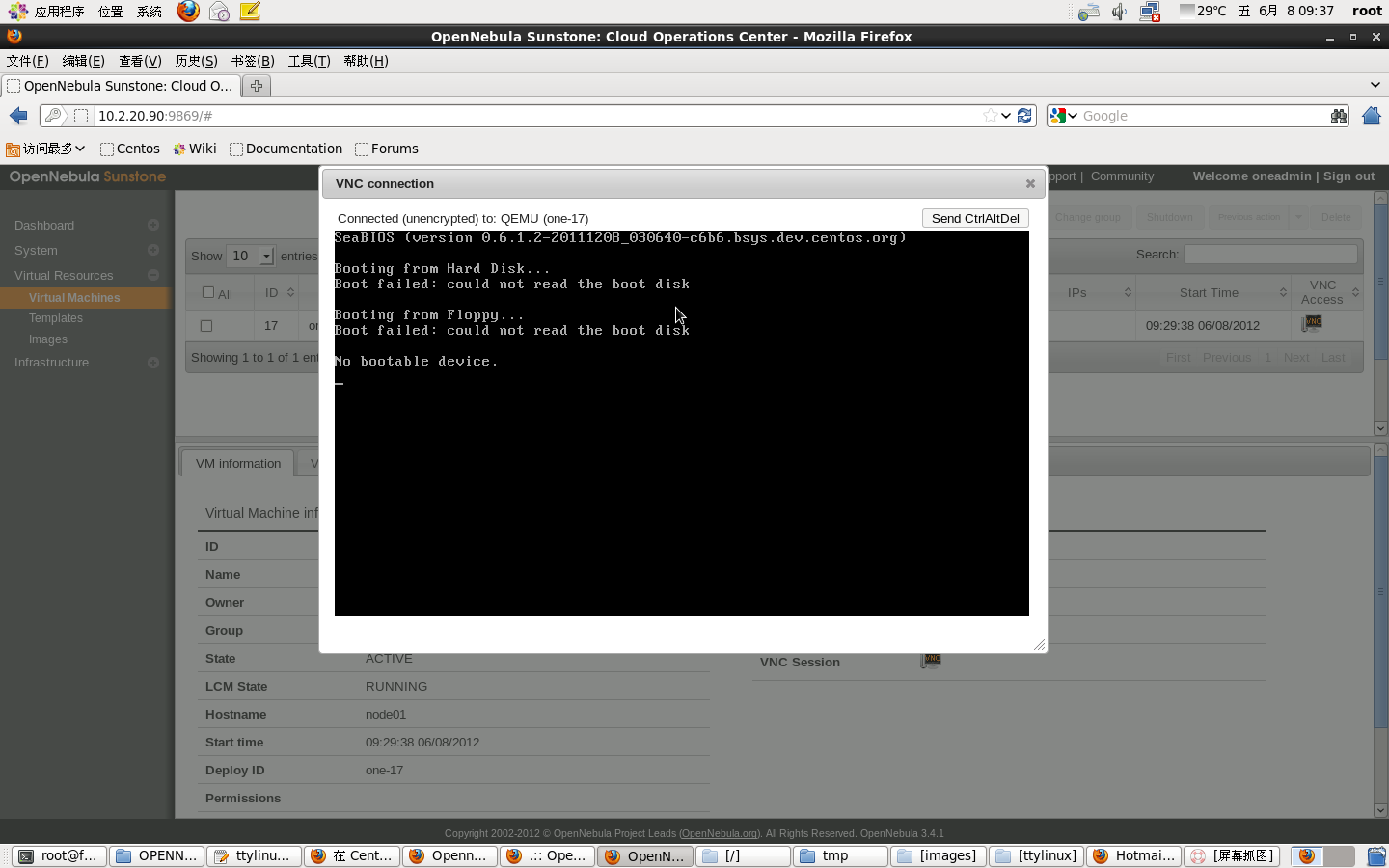1389x868 pixels.
Task: Click the network connection tray icon
Action: click(1150, 12)
